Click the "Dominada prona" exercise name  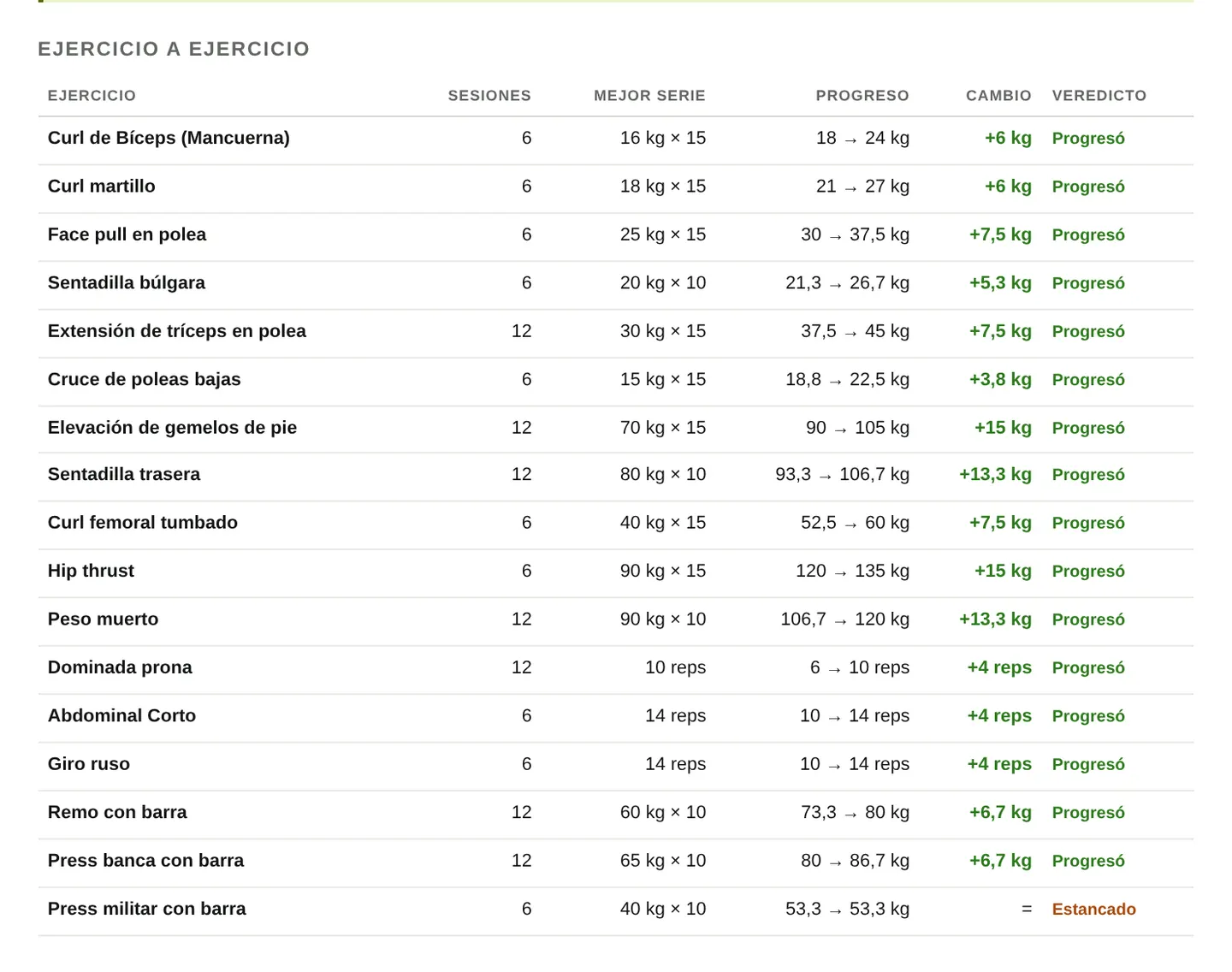tap(120, 667)
